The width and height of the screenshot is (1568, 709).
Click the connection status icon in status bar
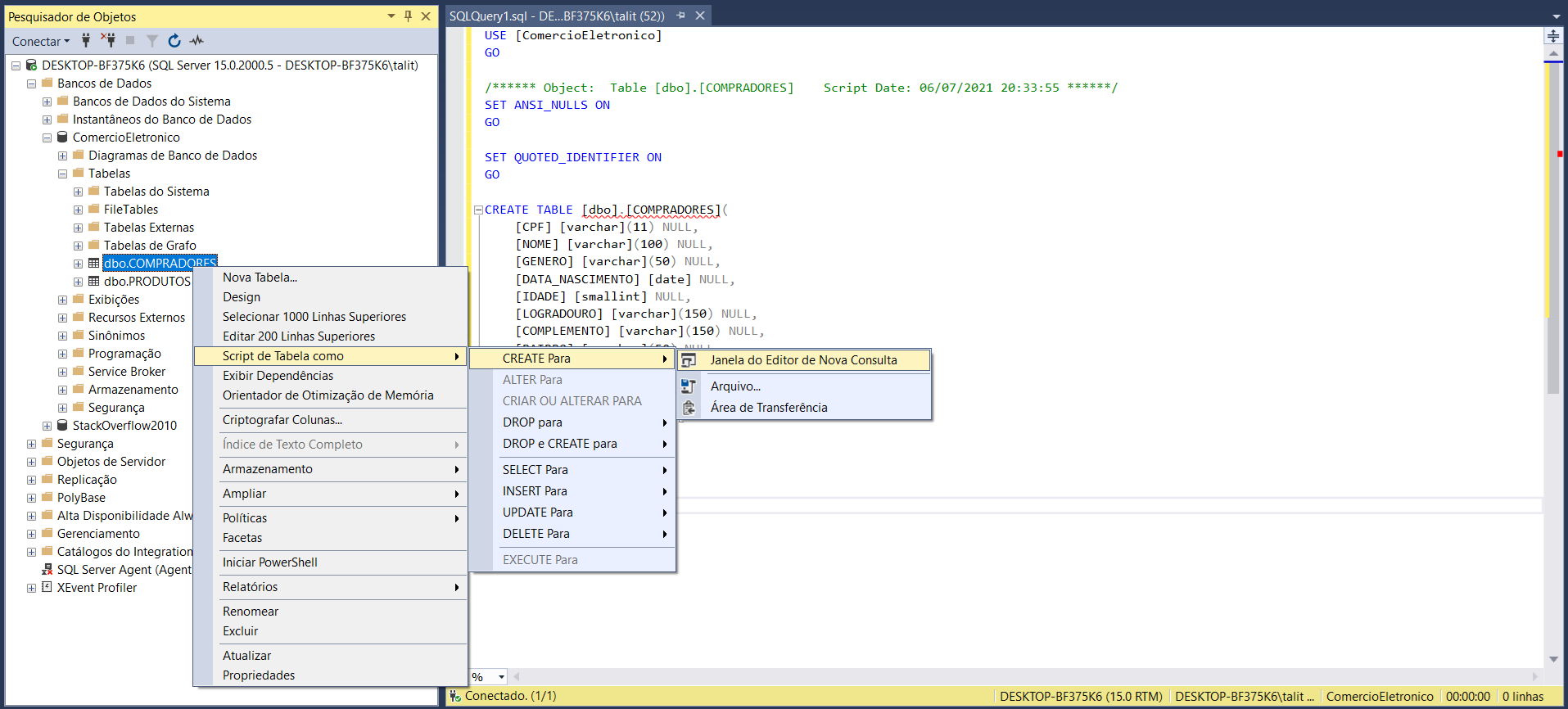pyautogui.click(x=455, y=696)
